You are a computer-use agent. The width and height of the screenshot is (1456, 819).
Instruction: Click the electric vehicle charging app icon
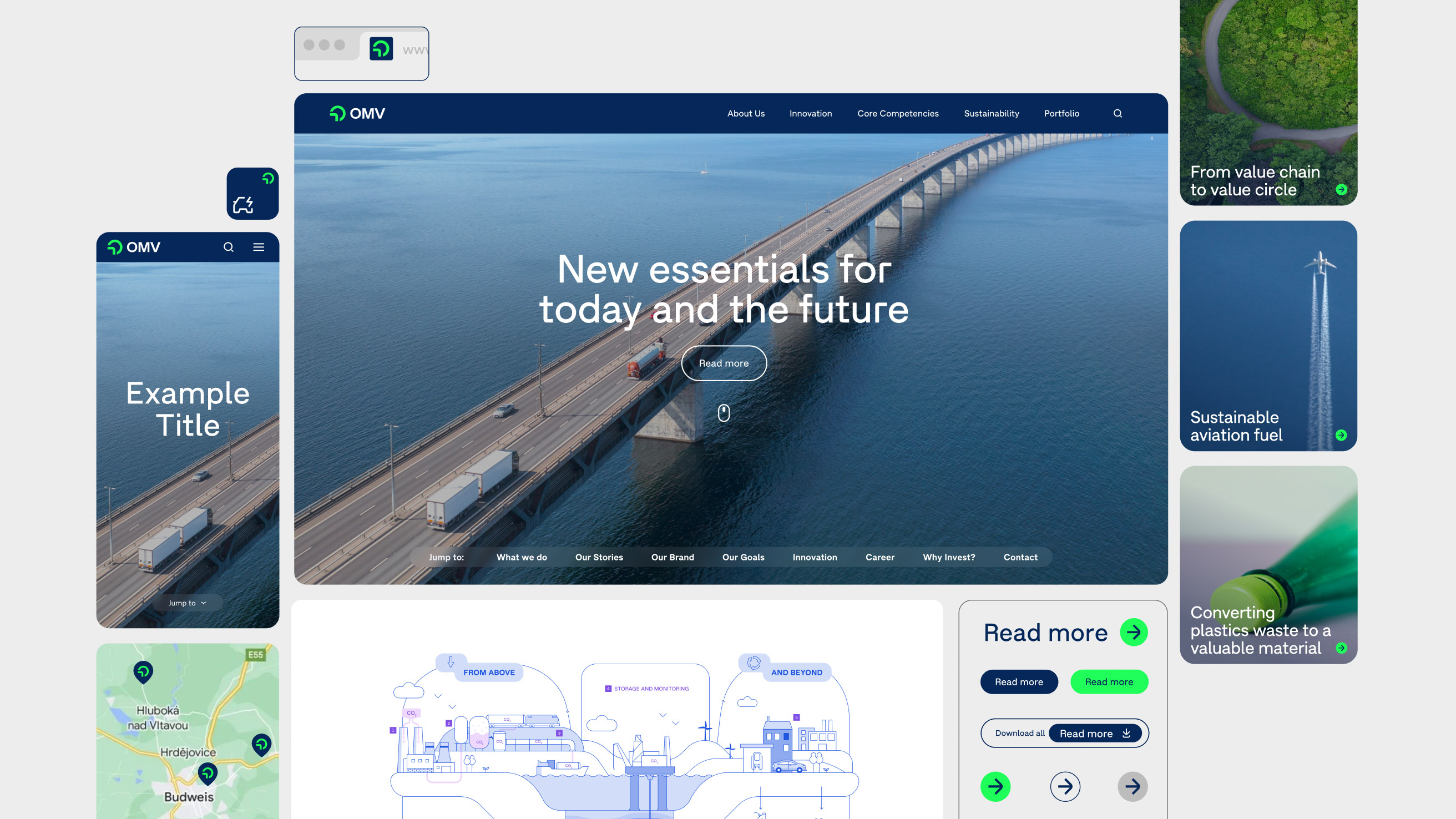[252, 194]
